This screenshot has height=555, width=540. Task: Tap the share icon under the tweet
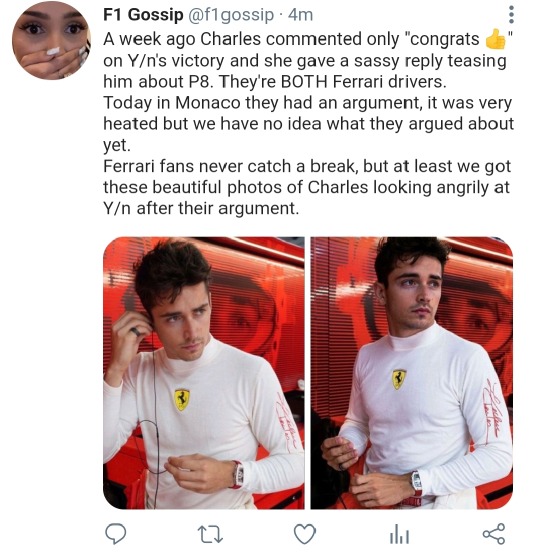[x=494, y=533]
